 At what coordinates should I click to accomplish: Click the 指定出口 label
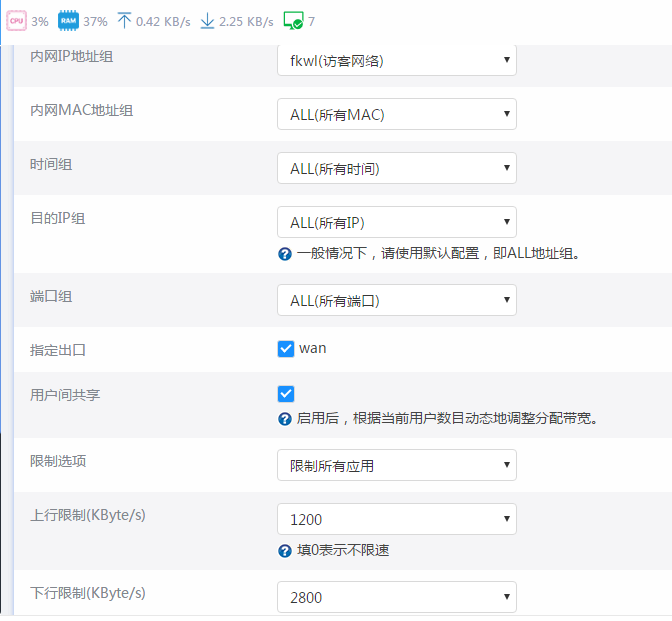point(58,350)
